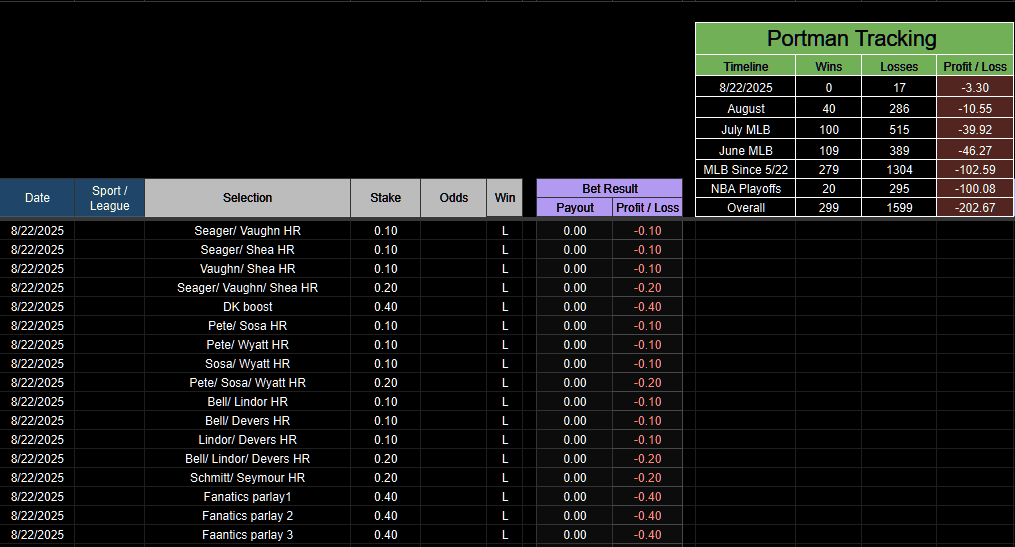
Task: Select the Odds column header
Action: coord(453,198)
